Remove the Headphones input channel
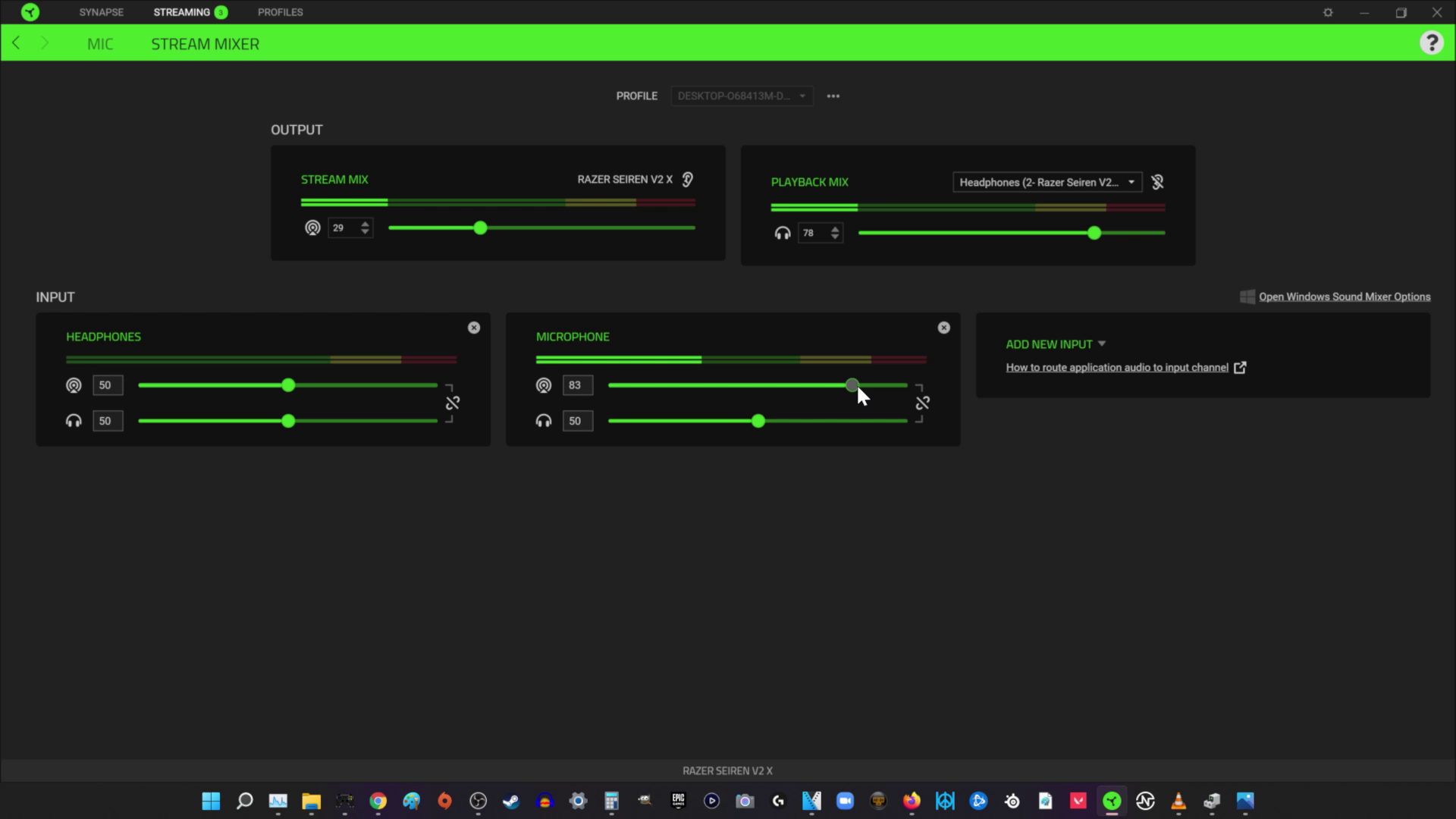Image resolution: width=1456 pixels, height=819 pixels. pyautogui.click(x=474, y=328)
